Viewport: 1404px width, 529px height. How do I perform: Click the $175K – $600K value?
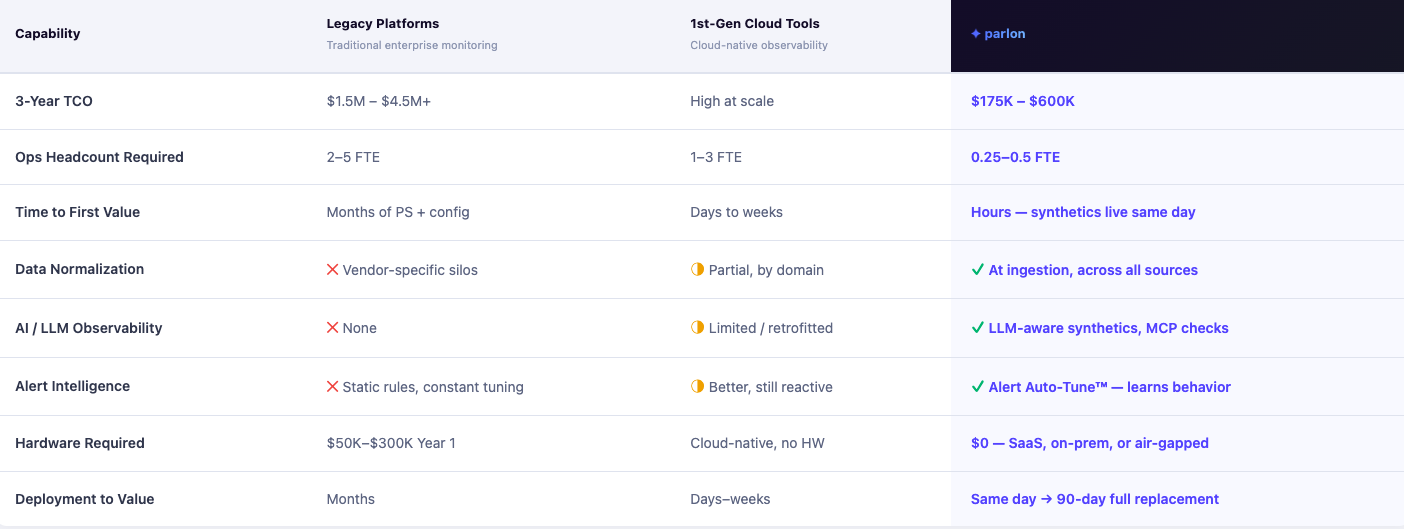[x=1023, y=101]
